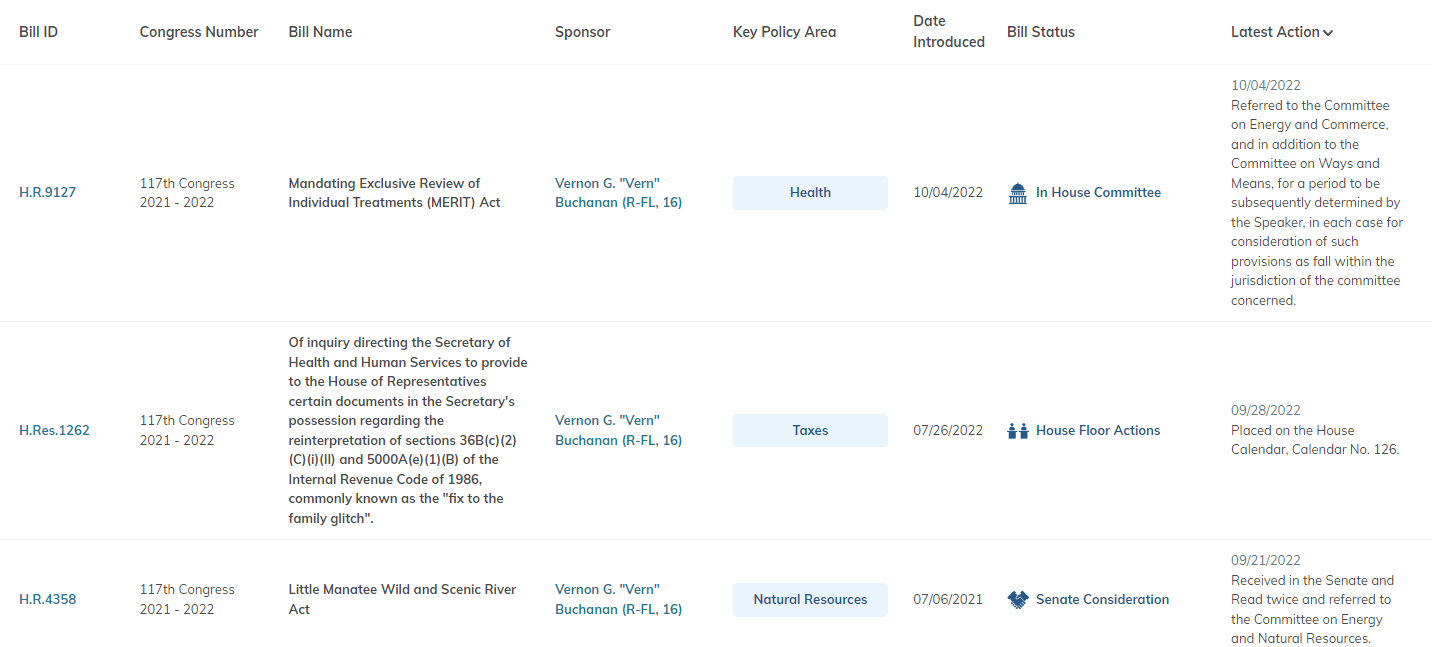The image size is (1432, 647).
Task: Click the In House Committee status text
Action: [x=1098, y=193]
